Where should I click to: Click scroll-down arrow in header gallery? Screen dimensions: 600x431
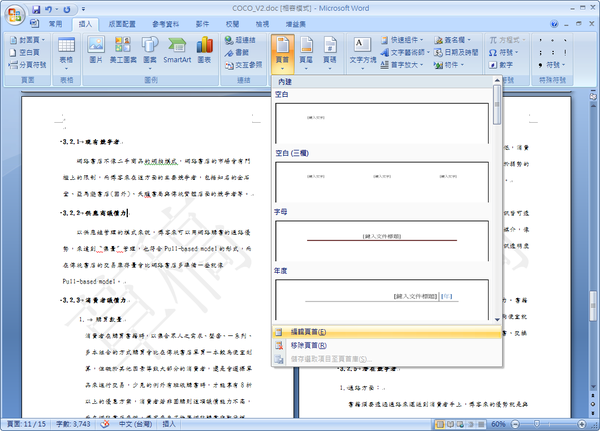click(x=497, y=319)
